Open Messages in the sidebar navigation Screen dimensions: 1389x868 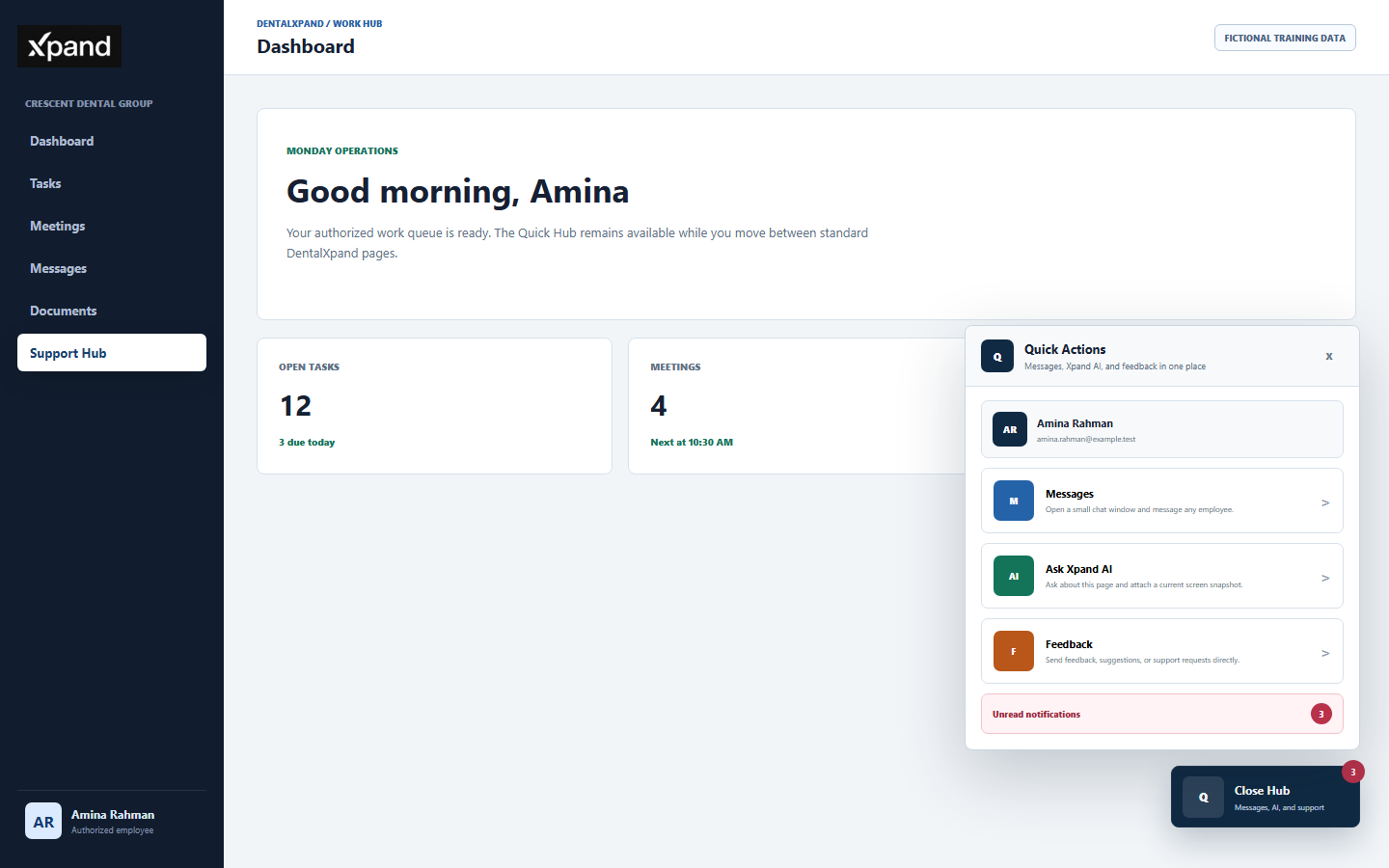click(x=112, y=268)
